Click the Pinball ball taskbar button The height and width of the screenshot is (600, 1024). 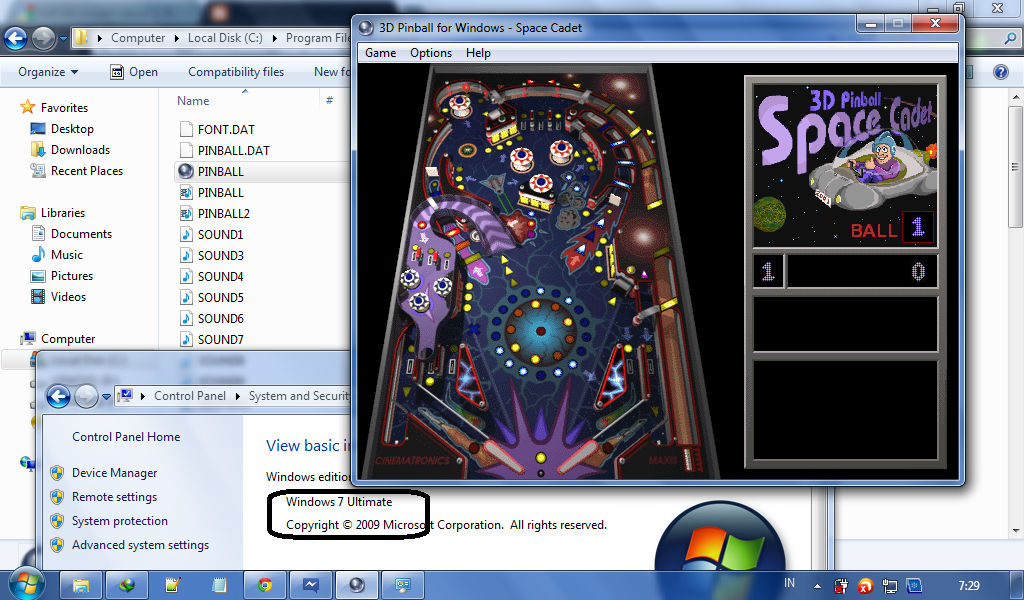click(x=357, y=585)
